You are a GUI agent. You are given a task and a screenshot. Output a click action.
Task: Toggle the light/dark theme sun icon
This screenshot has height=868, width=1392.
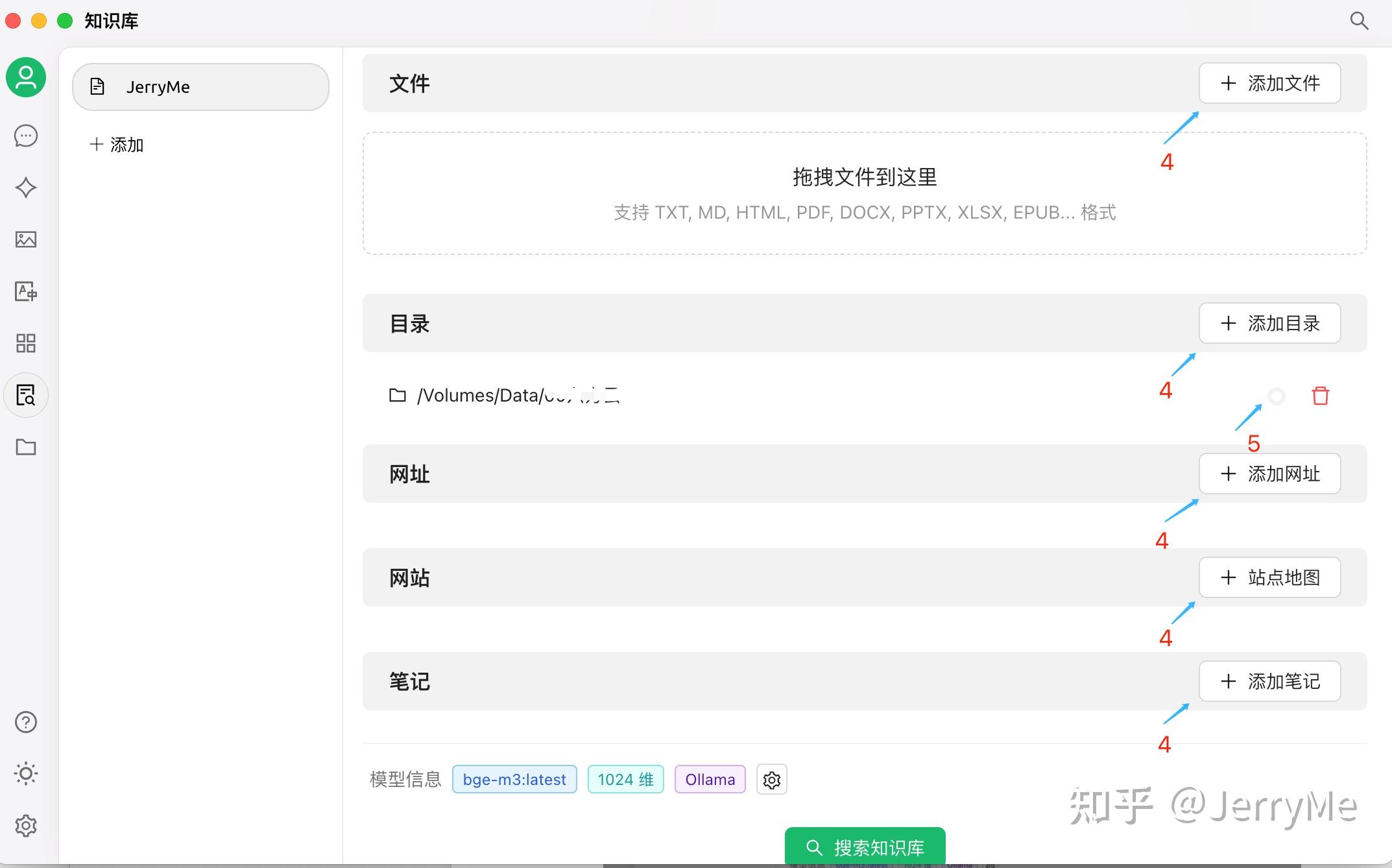pos(26,773)
